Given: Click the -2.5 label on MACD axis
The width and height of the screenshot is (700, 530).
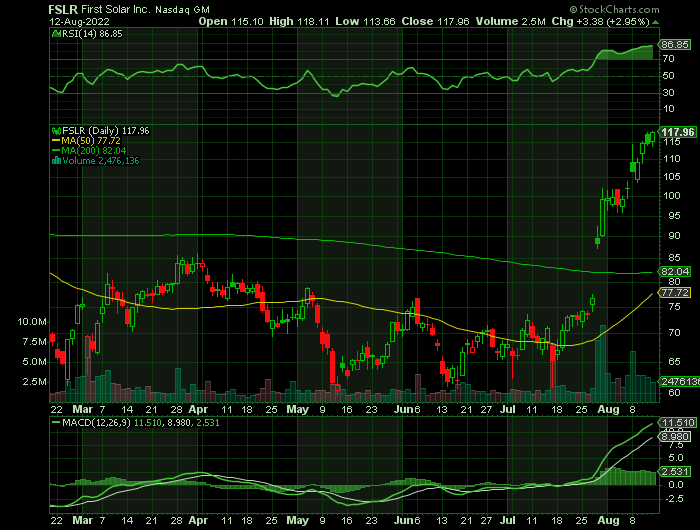Looking at the screenshot, I should pos(674,499).
